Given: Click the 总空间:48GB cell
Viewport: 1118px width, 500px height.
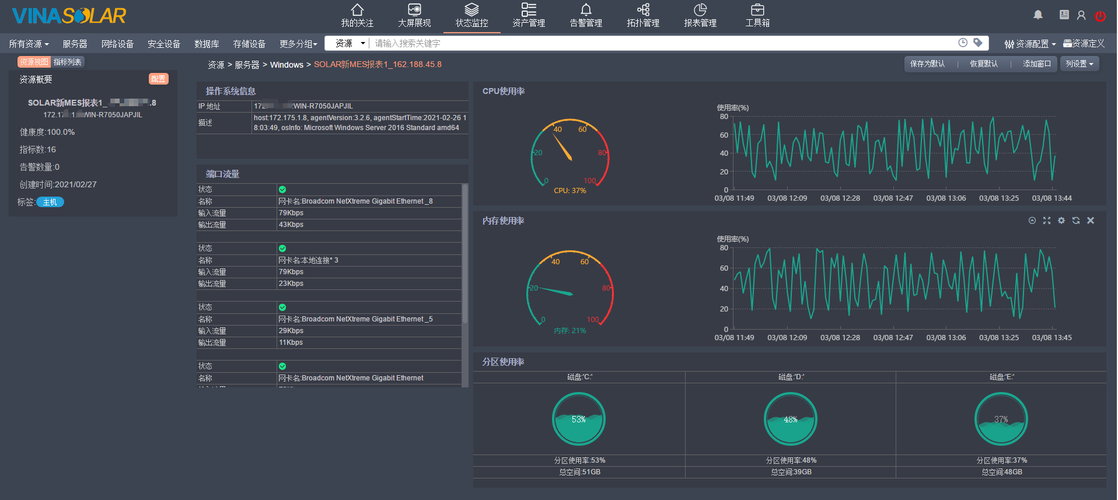Looking at the screenshot, I should point(1002,472).
